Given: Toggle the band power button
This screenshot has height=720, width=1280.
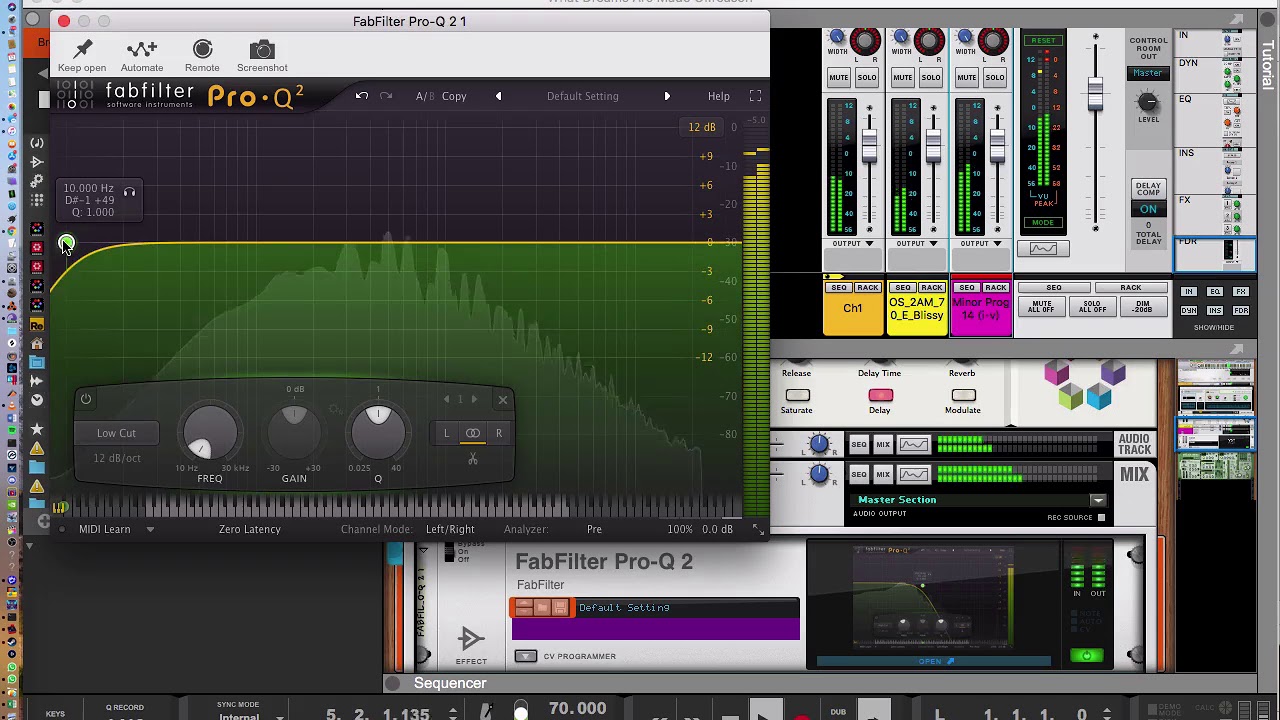Looking at the screenshot, I should [86, 400].
